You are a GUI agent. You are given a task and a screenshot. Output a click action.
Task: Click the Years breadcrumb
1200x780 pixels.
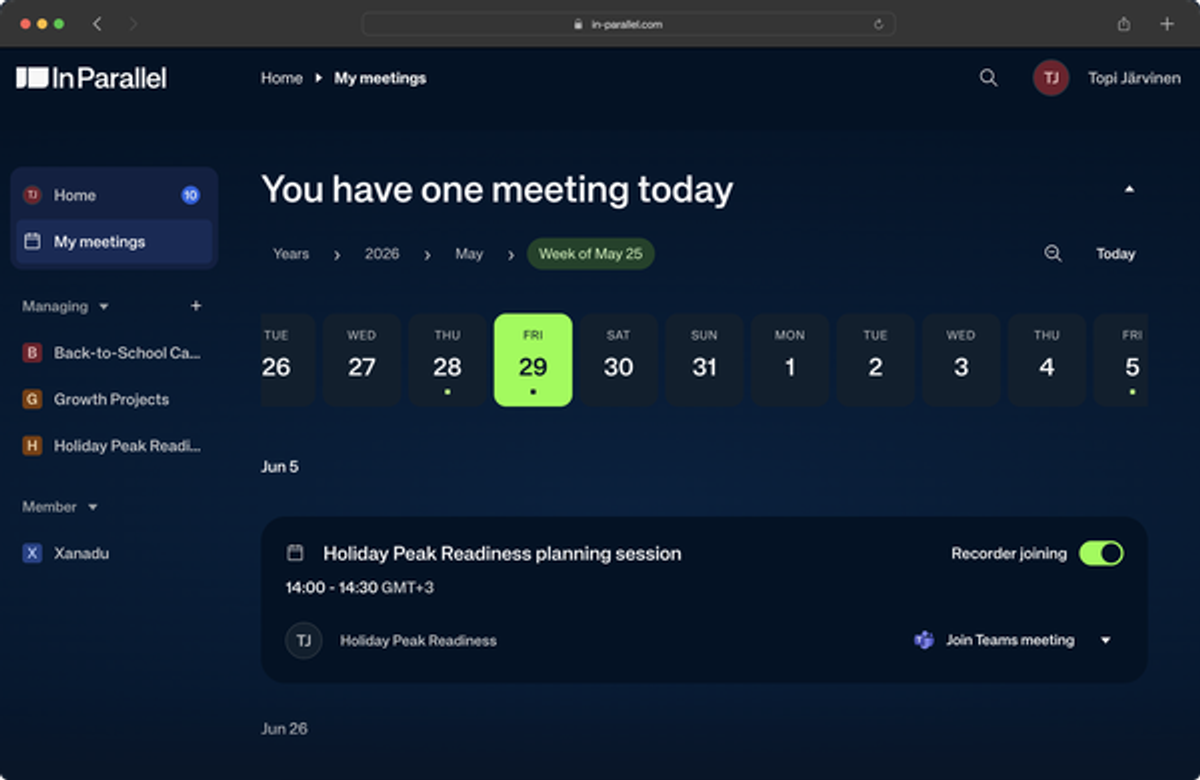(x=291, y=254)
